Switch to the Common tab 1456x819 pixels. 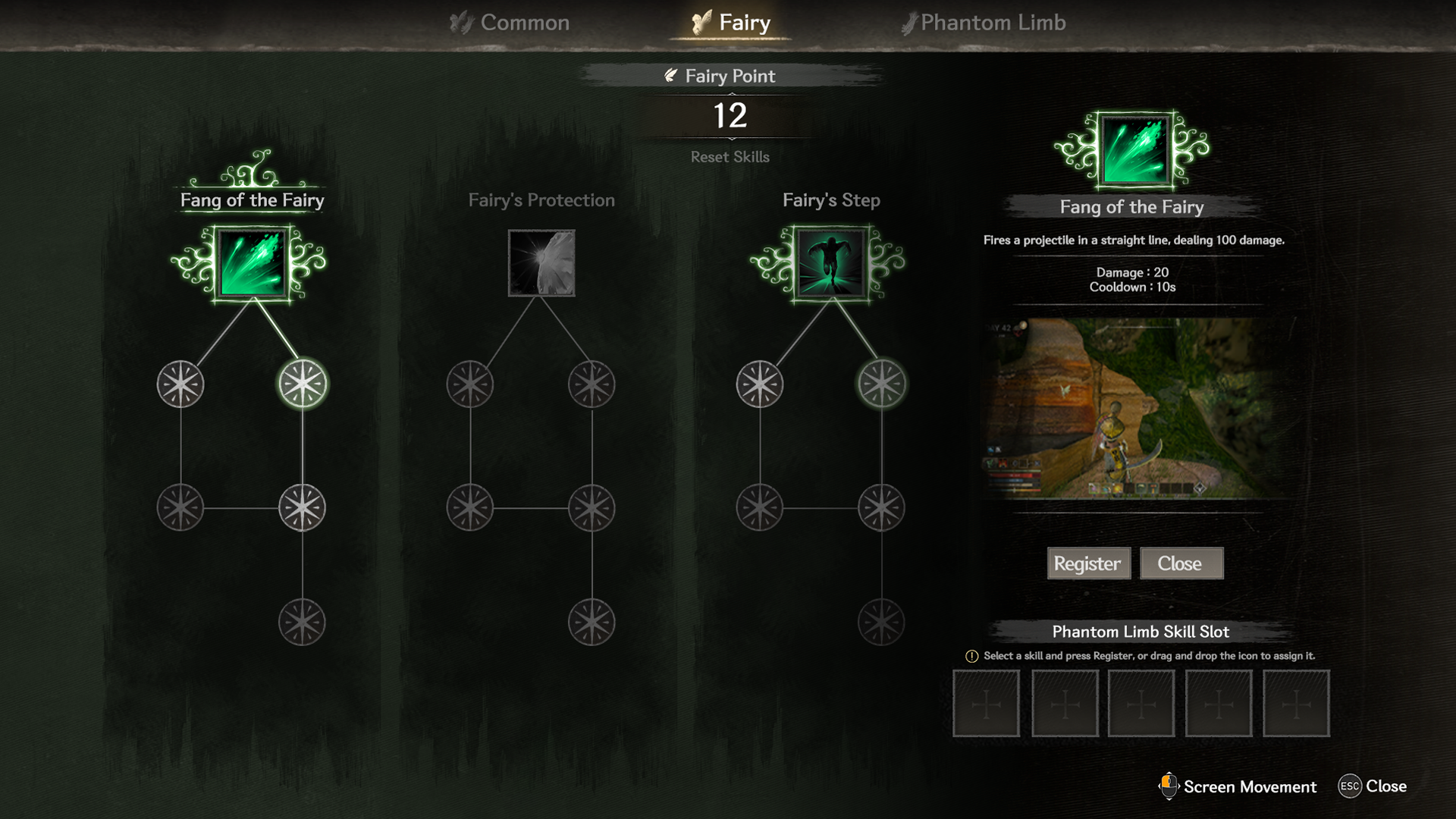click(510, 23)
